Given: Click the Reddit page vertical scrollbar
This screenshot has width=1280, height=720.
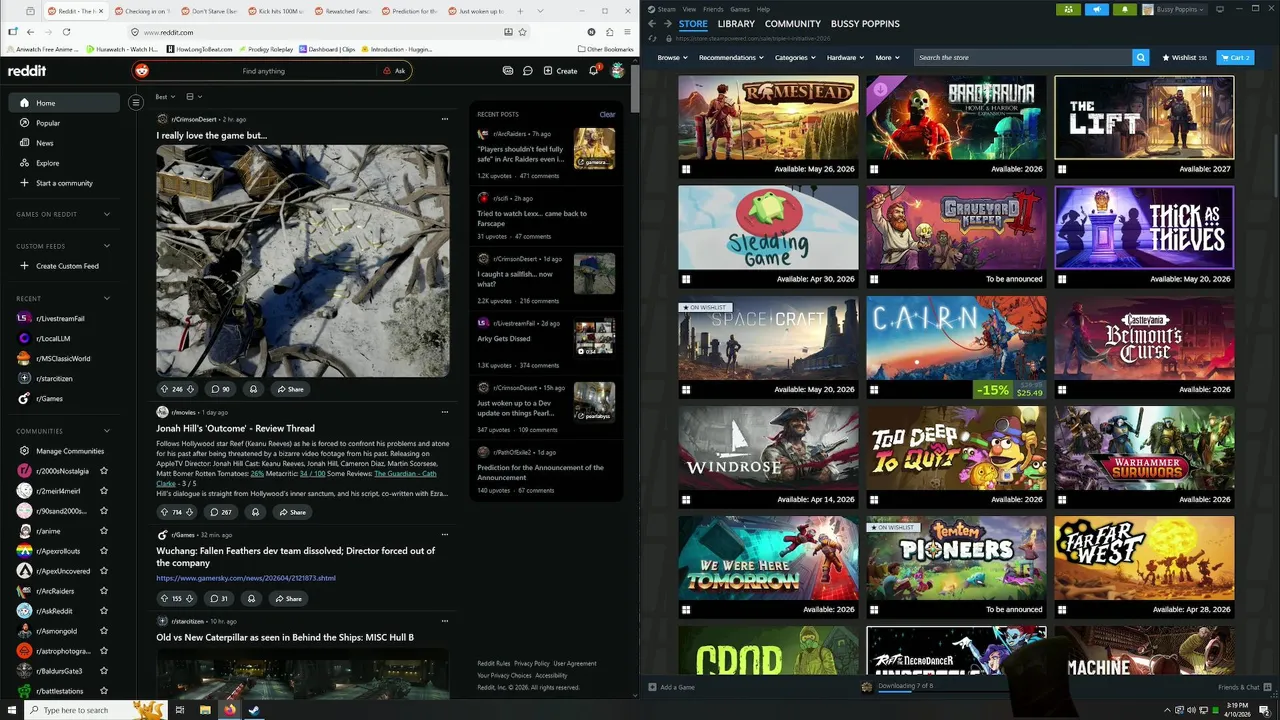Looking at the screenshot, I should pyautogui.click(x=635, y=90).
